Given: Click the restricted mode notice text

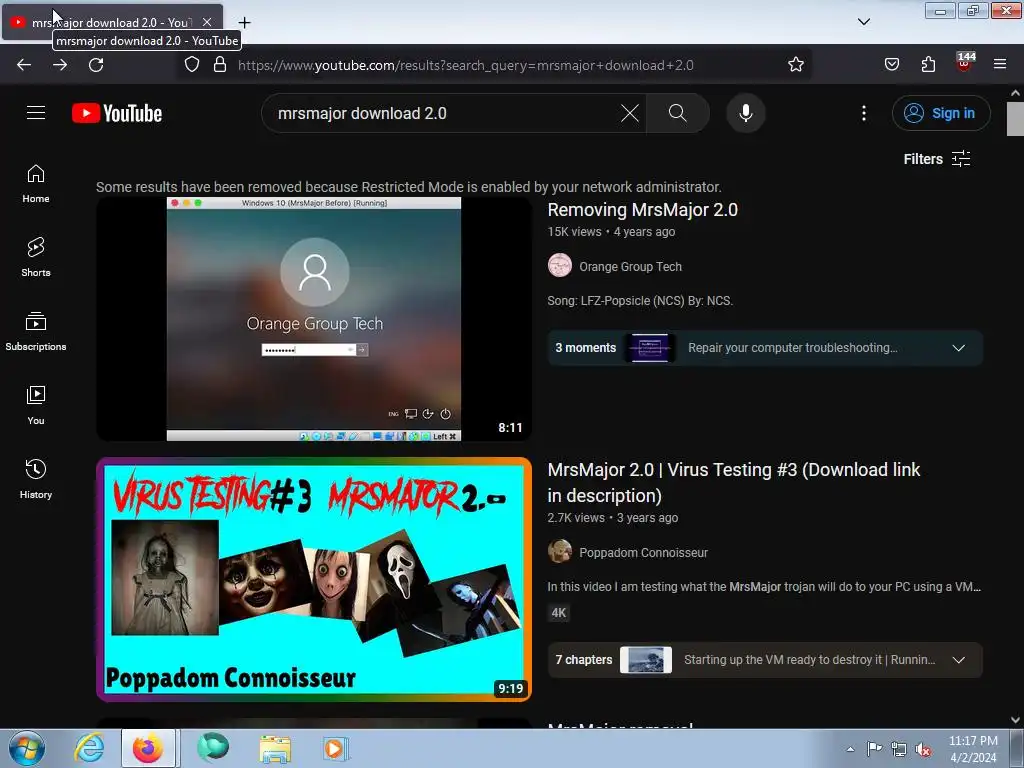Looking at the screenshot, I should pyautogui.click(x=409, y=187).
